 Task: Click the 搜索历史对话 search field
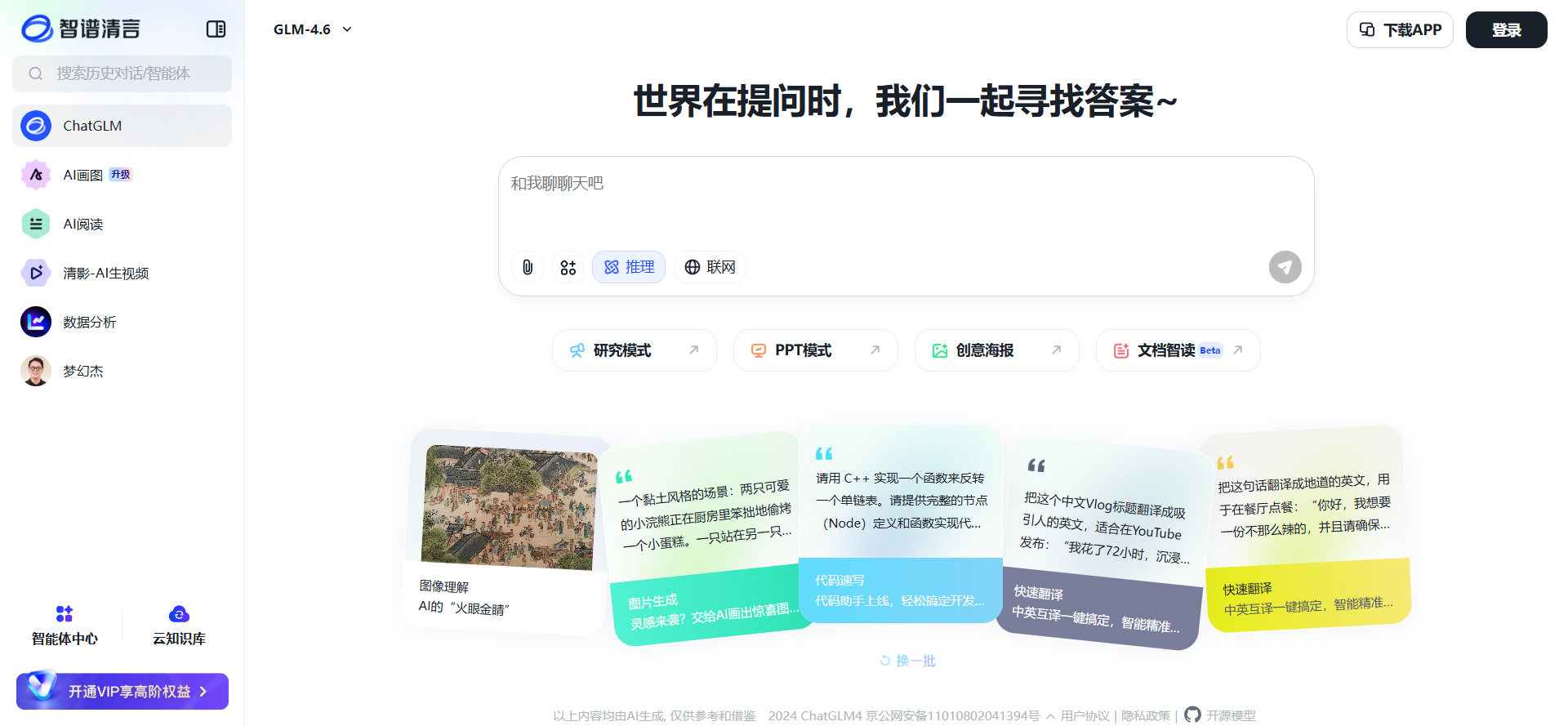point(122,73)
